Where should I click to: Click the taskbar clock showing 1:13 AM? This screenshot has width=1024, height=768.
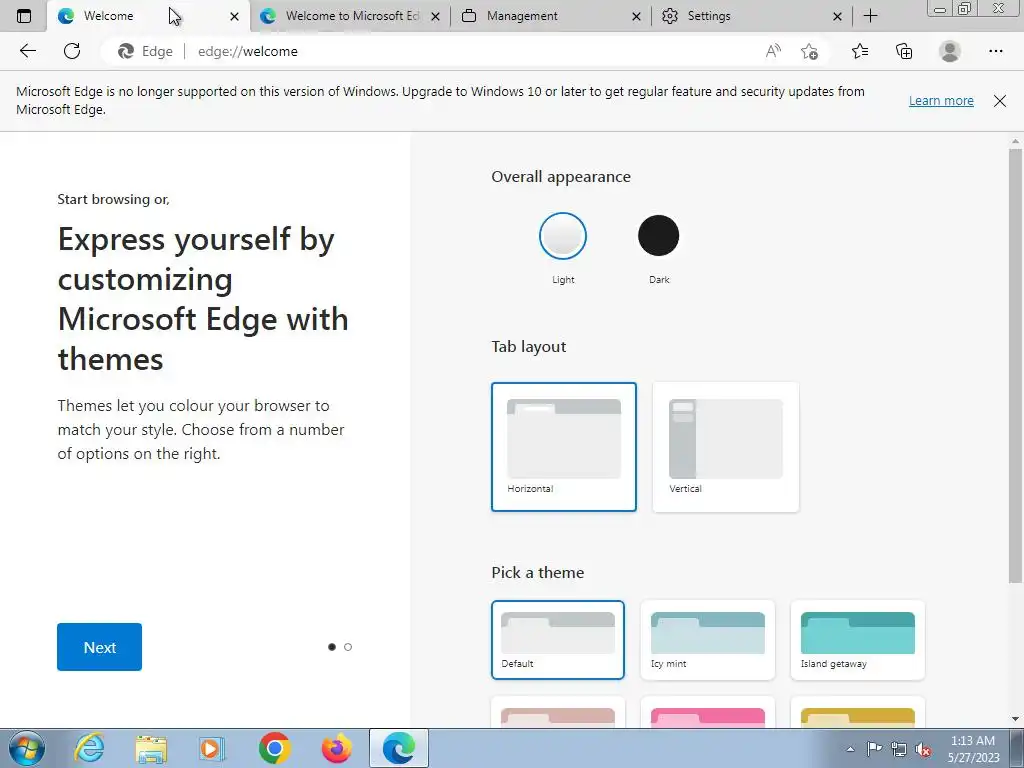pyautogui.click(x=973, y=749)
